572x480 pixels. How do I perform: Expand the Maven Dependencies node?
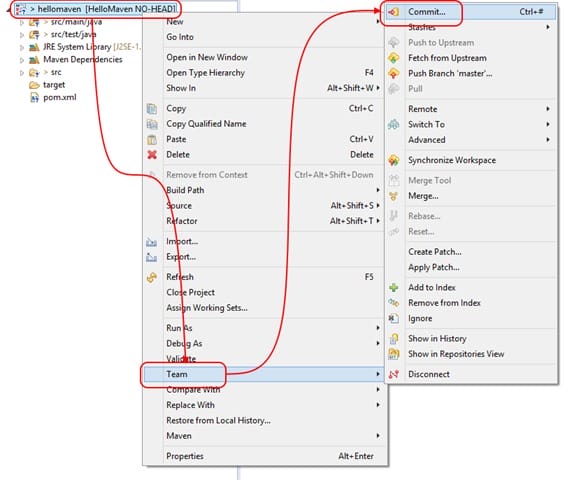coord(22,60)
